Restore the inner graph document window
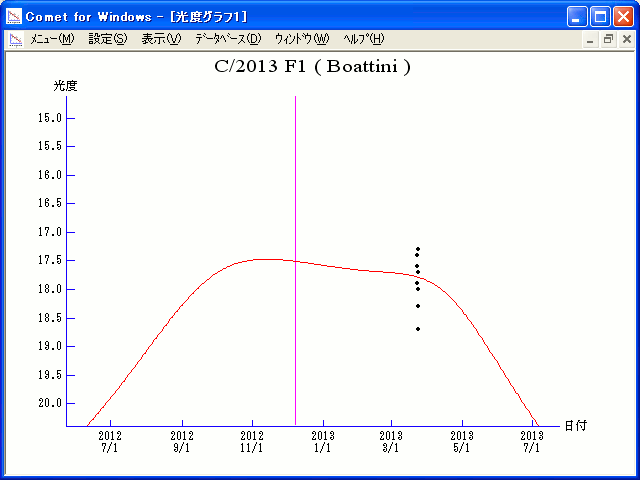The height and width of the screenshot is (480, 640). (x=608, y=40)
